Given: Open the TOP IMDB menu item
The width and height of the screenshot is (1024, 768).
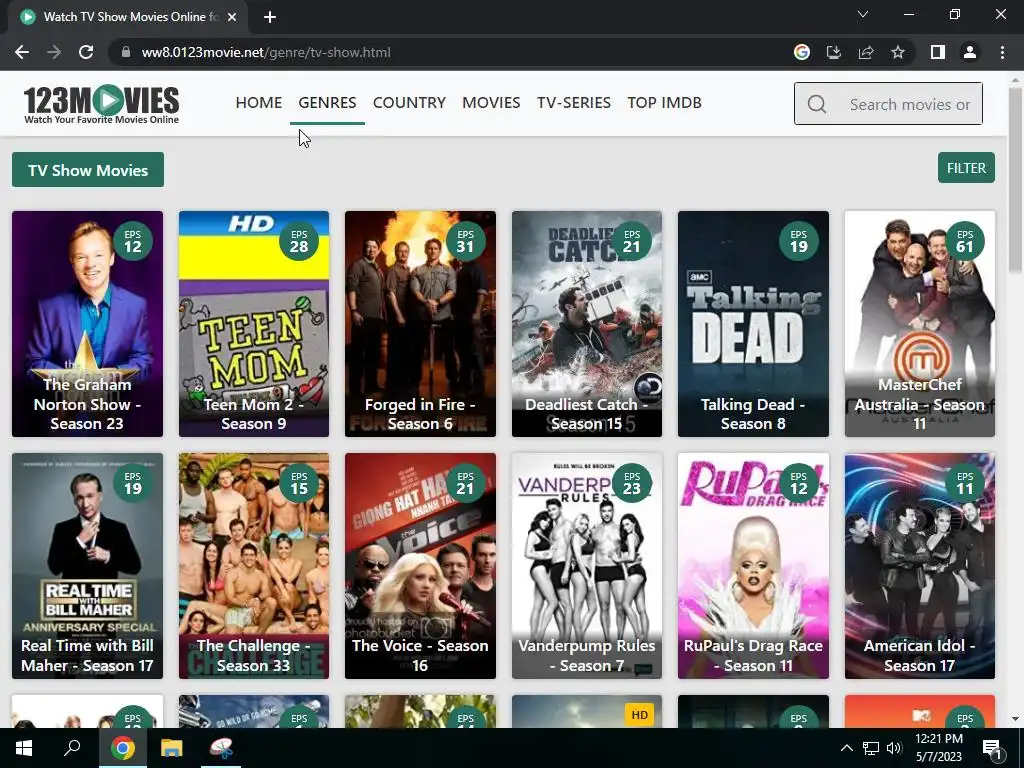Looking at the screenshot, I should (x=665, y=103).
